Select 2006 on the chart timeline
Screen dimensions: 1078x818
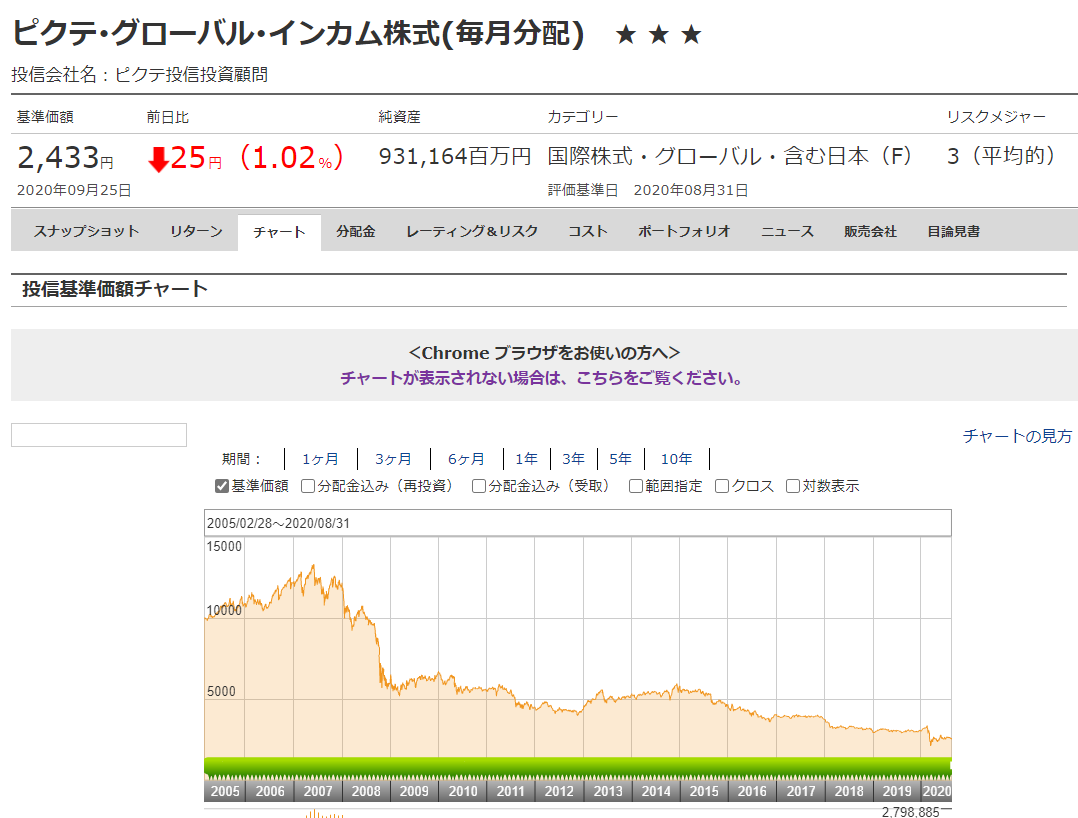pyautogui.click(x=270, y=791)
